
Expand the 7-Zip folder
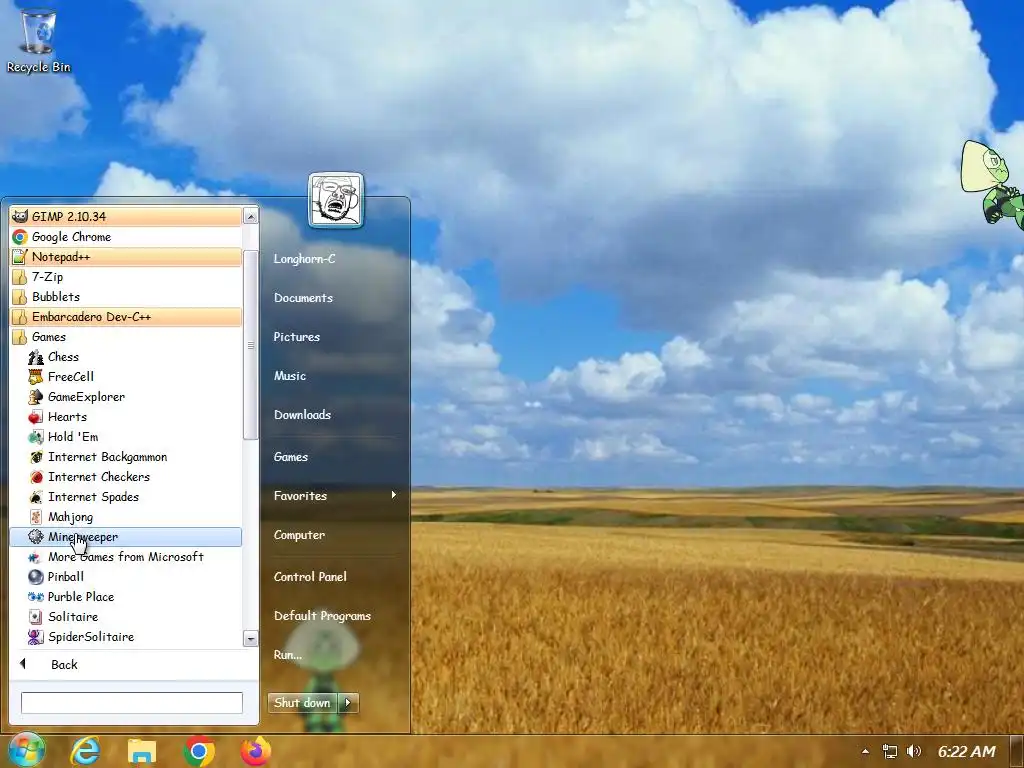click(x=126, y=277)
